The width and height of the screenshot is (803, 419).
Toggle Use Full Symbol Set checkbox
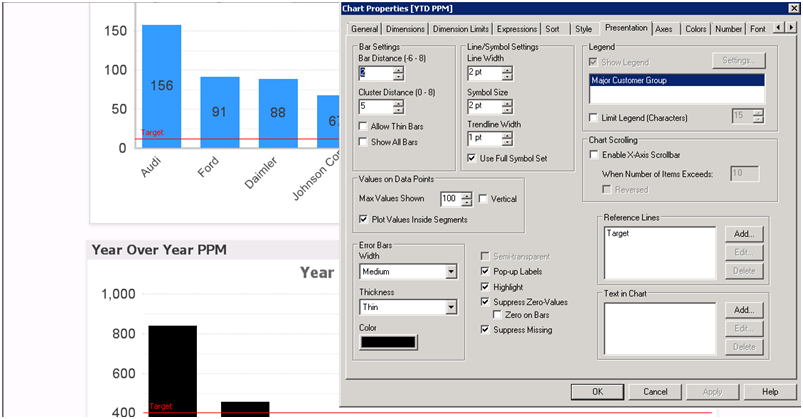point(472,158)
